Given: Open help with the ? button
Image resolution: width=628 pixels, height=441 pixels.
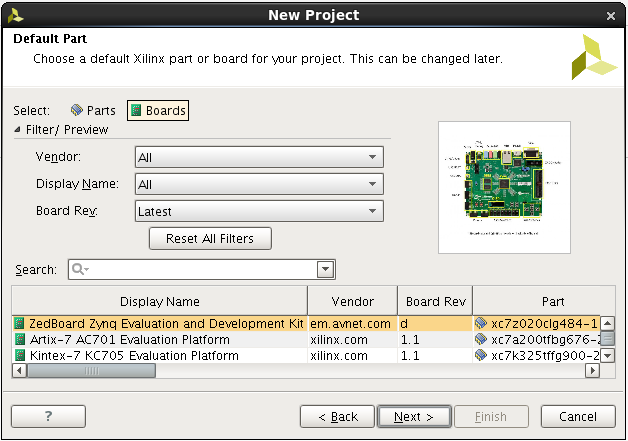Looking at the screenshot, I should click(48, 417).
